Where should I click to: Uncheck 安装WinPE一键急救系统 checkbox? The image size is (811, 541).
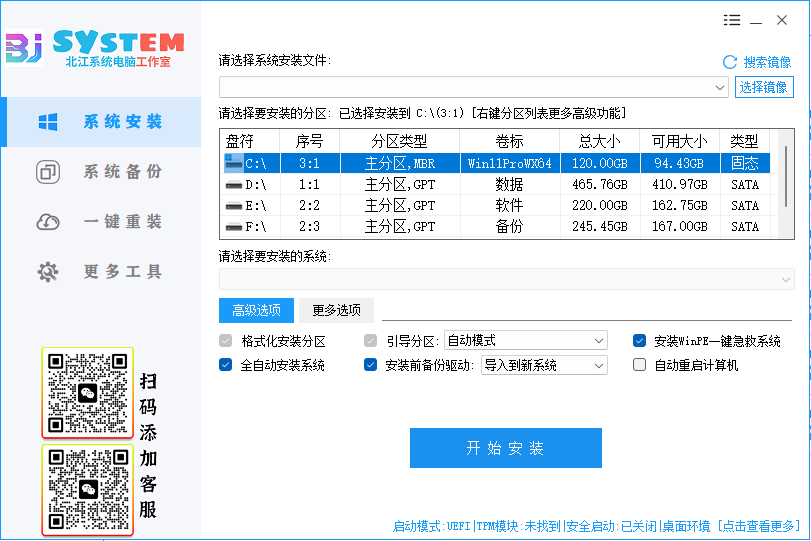point(639,341)
